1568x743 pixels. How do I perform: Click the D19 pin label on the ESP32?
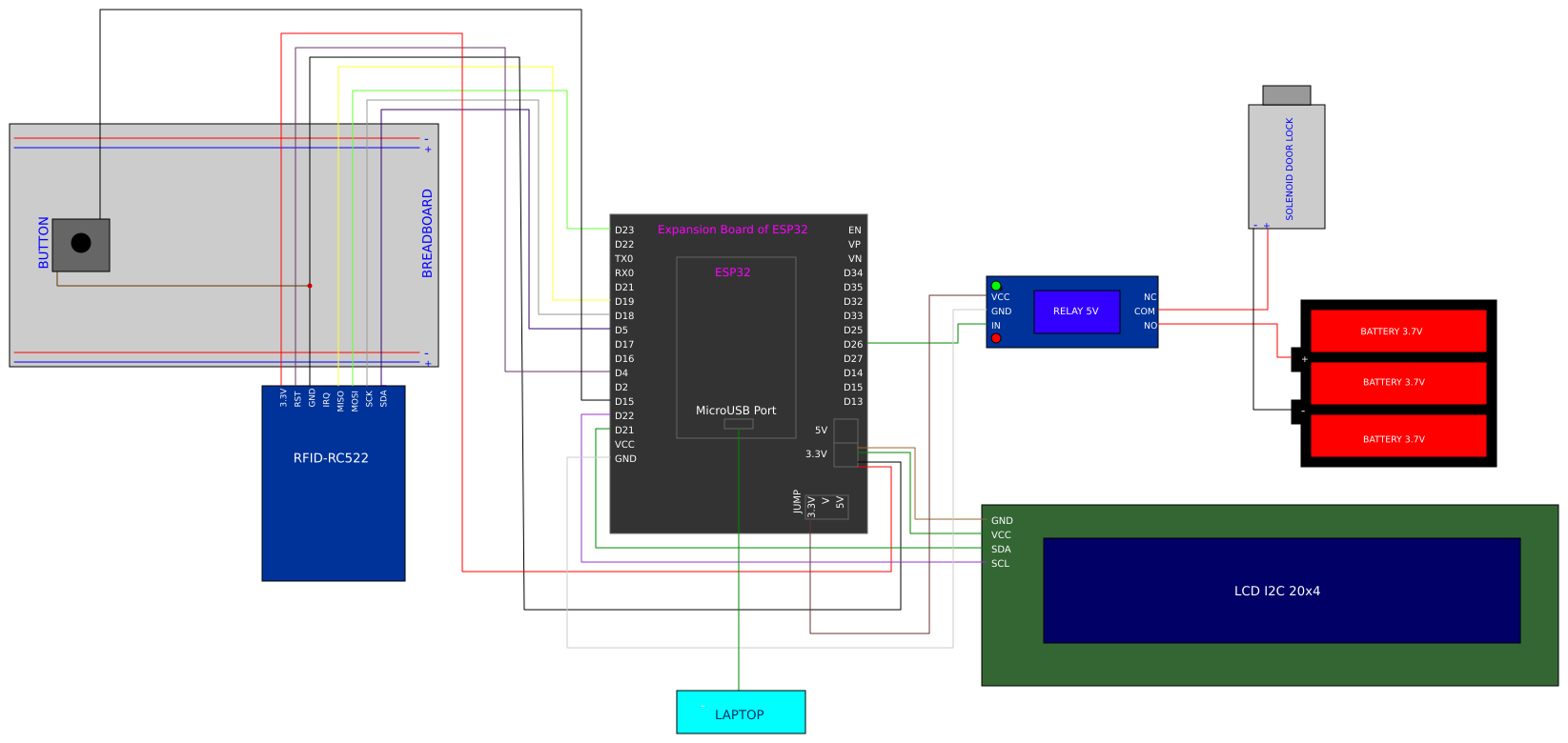coord(624,302)
